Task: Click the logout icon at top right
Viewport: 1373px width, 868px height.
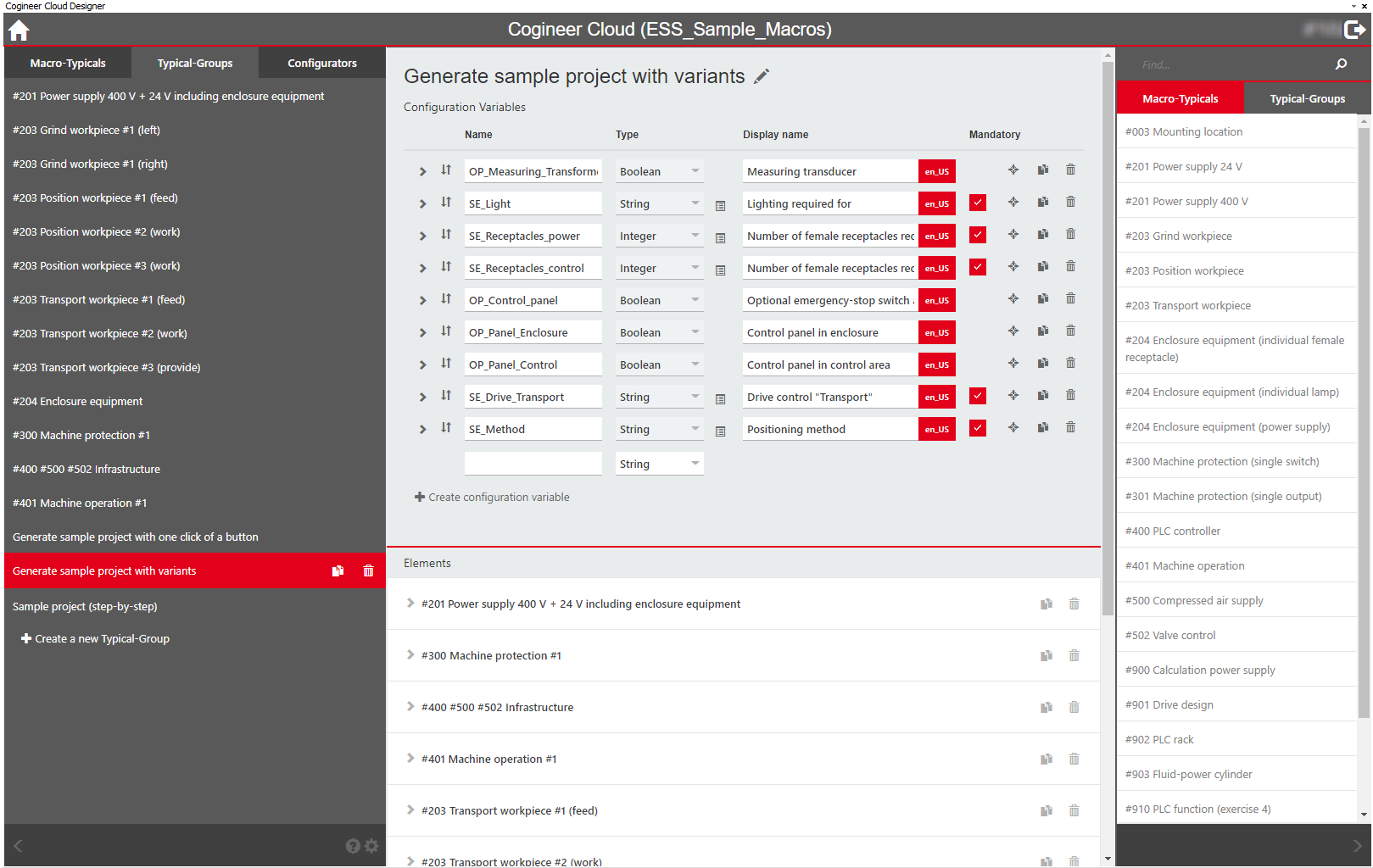Action: (1354, 31)
